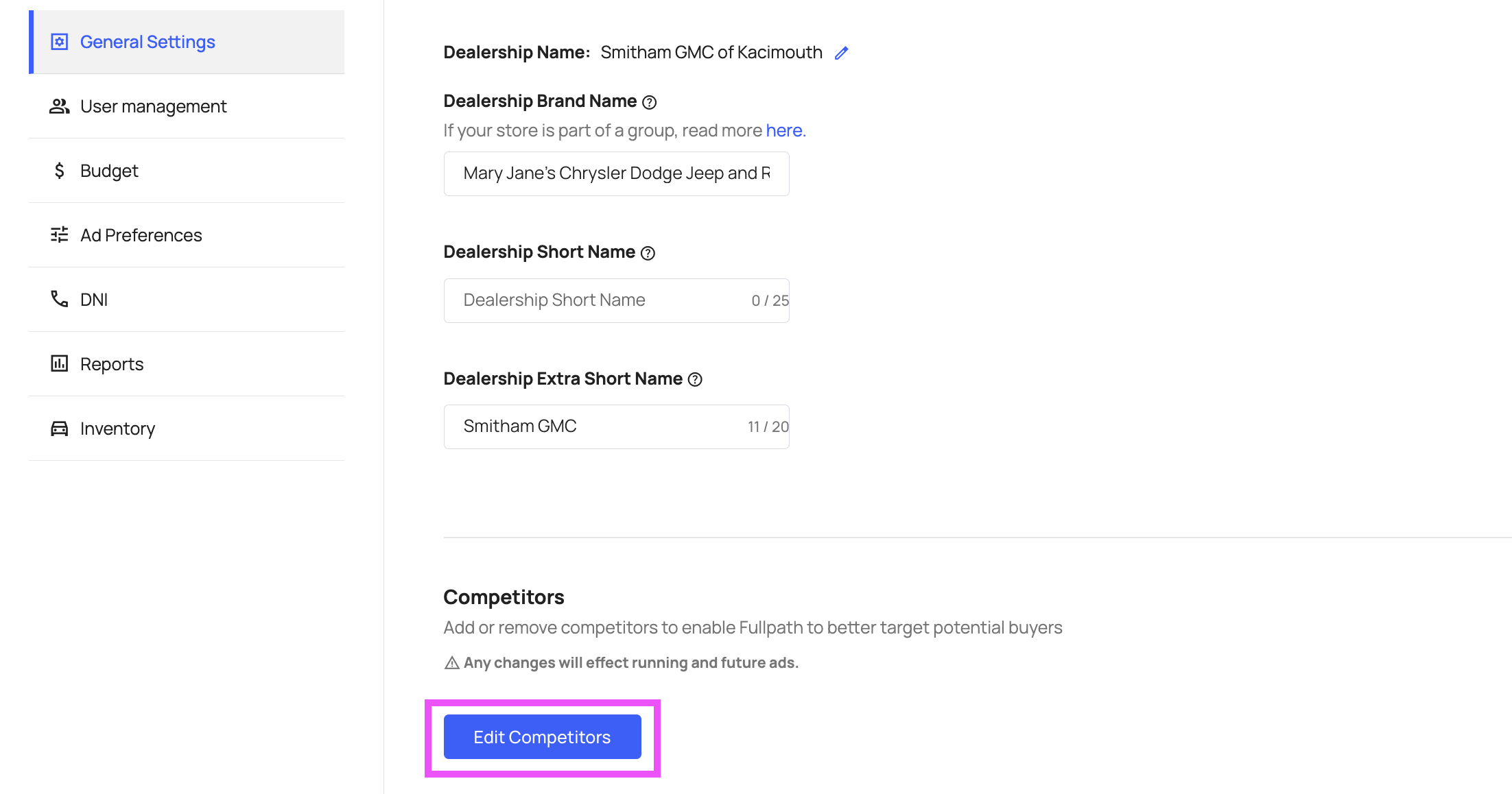Viewport: 1512px width, 794px height.
Task: Go to the Budget settings
Action: click(109, 171)
